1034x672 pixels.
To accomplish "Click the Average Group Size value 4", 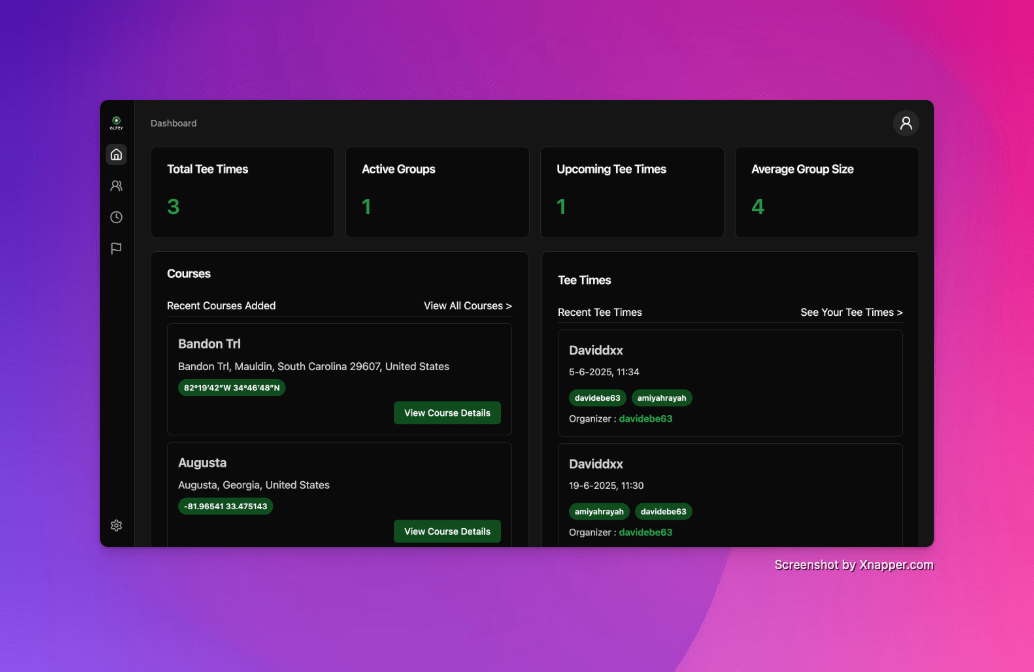I will (x=758, y=207).
